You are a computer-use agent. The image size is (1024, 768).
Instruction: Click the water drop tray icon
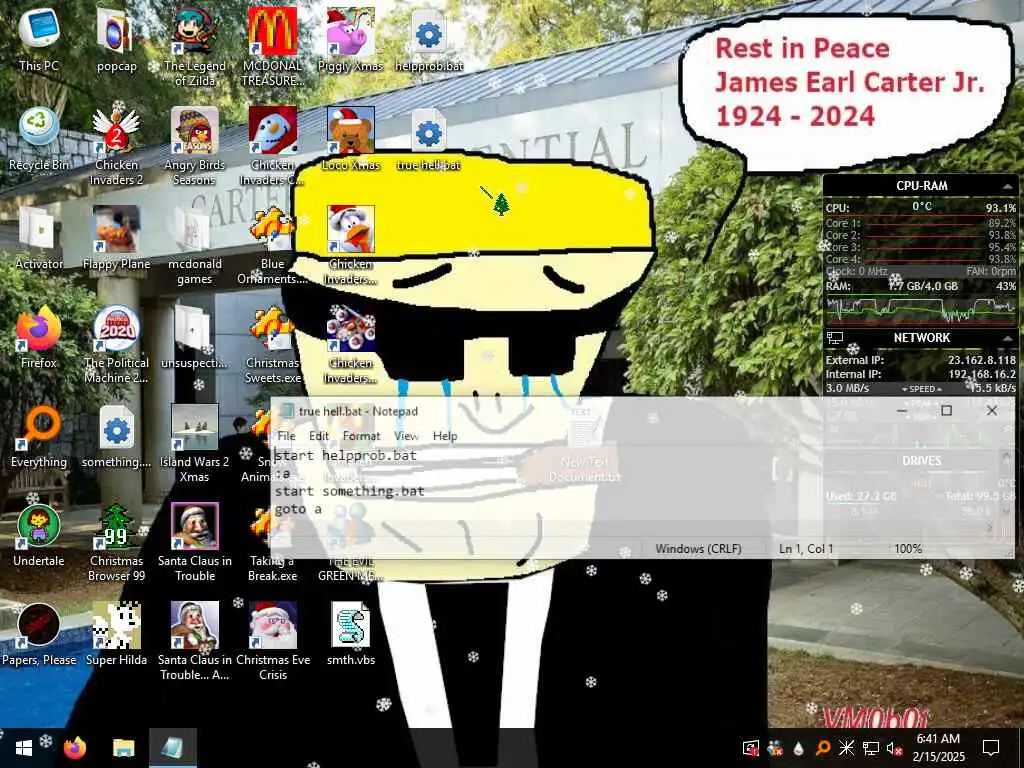click(x=799, y=748)
